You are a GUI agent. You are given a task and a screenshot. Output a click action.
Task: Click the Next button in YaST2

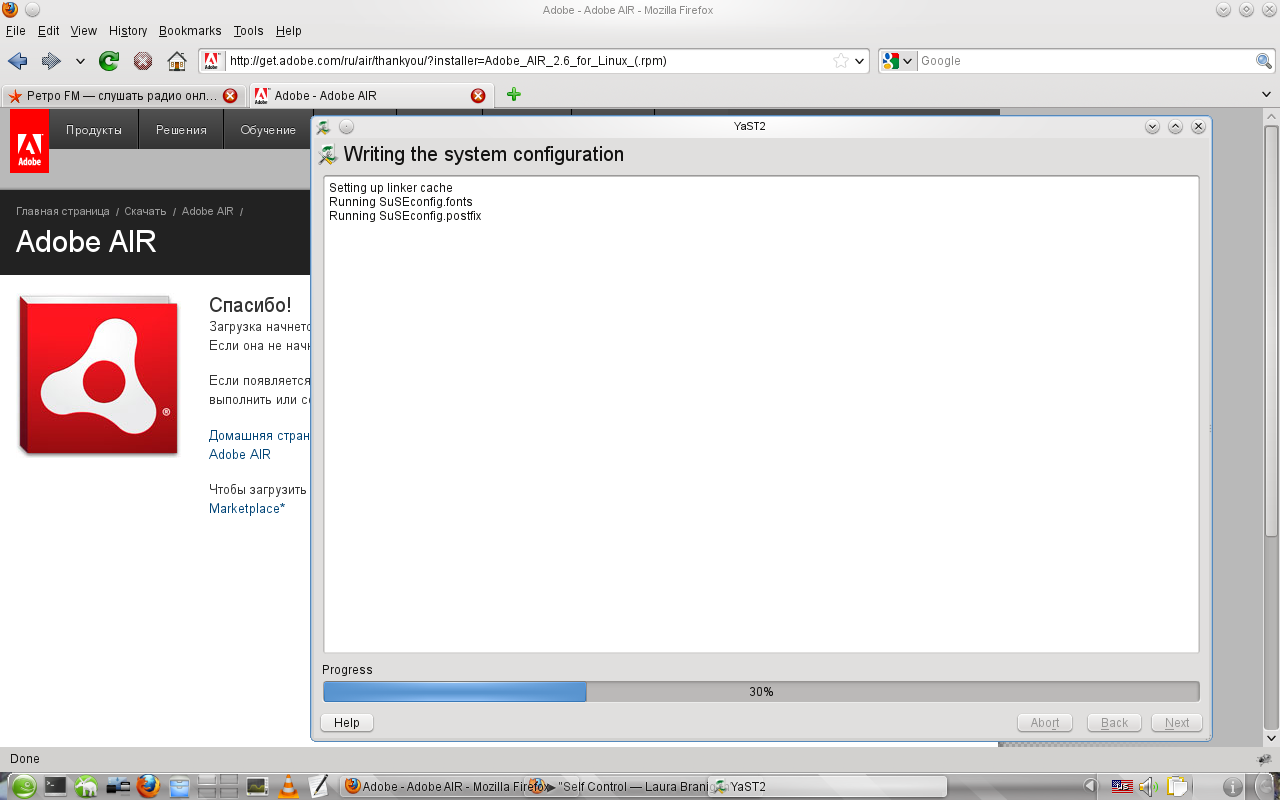click(x=1177, y=723)
